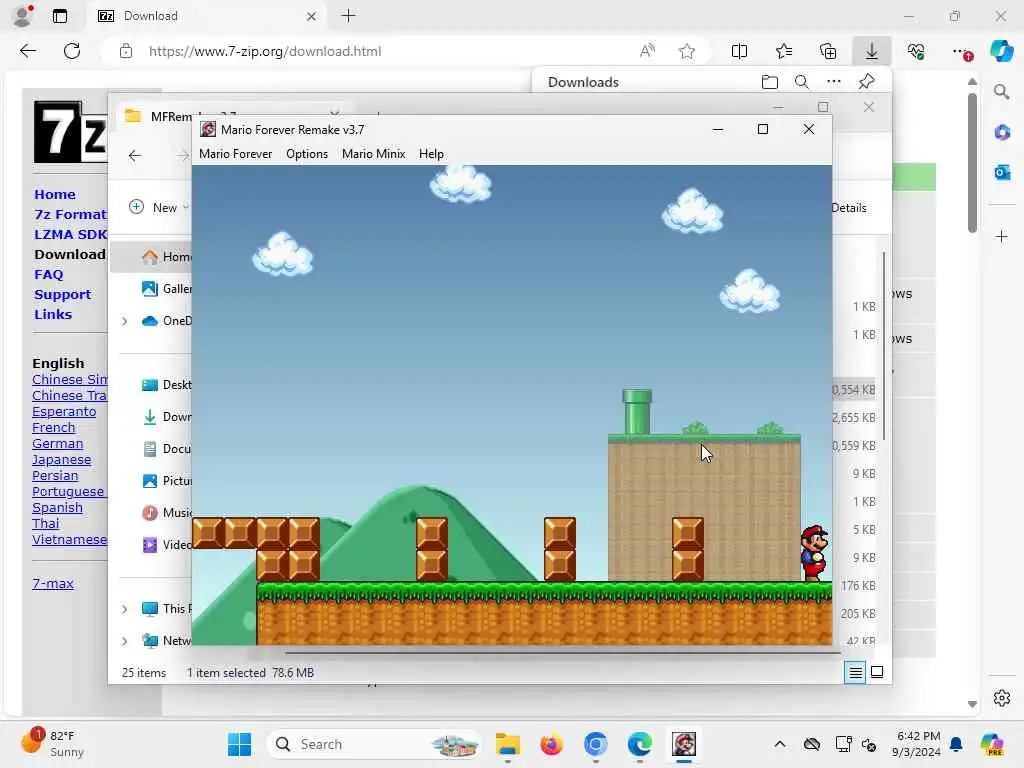Open the LZMA SDK link
The image size is (1024, 768).
pos(70,234)
